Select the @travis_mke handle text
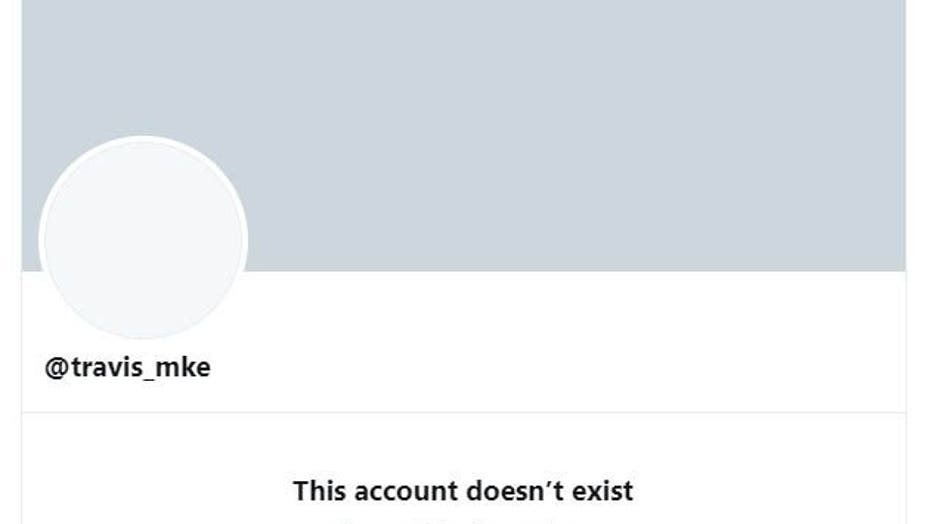This screenshot has width=932, height=524. (127, 368)
